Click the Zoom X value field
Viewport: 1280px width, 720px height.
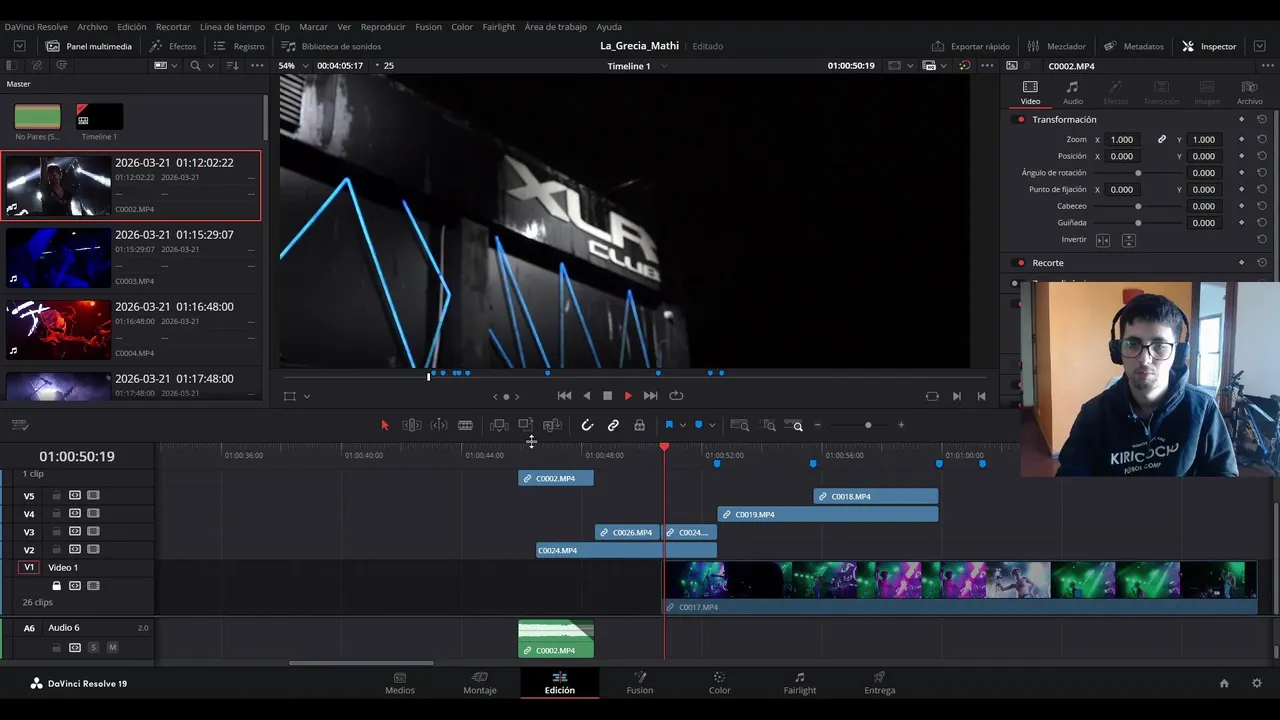pyautogui.click(x=1122, y=140)
